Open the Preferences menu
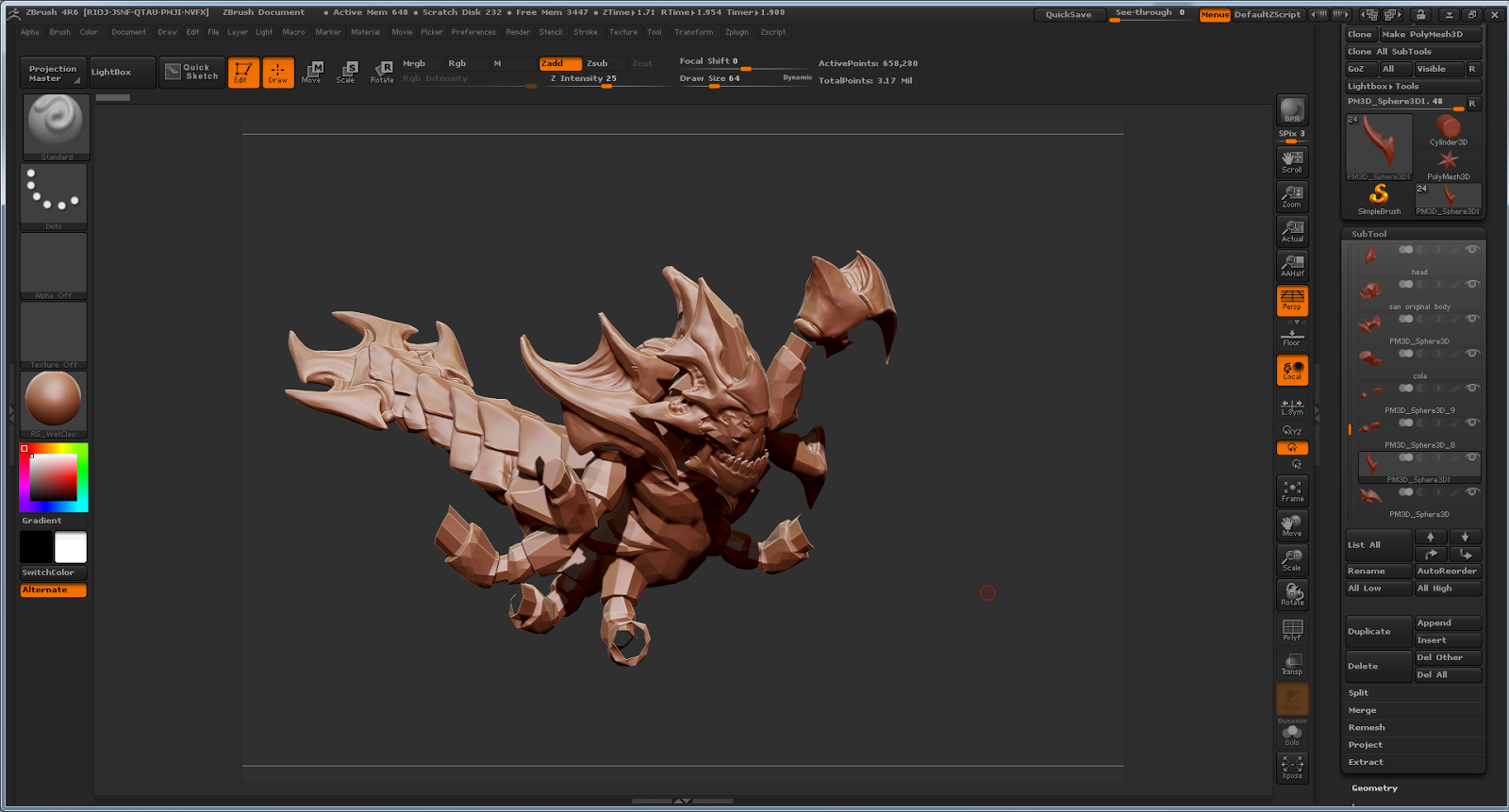The height and width of the screenshot is (812, 1509). coord(473,32)
